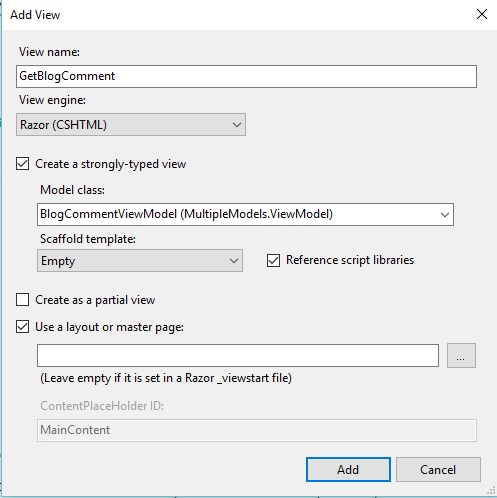The height and width of the screenshot is (498, 497).
Task: Click the browse ellipsis button for layout
Action: pyautogui.click(x=461, y=355)
